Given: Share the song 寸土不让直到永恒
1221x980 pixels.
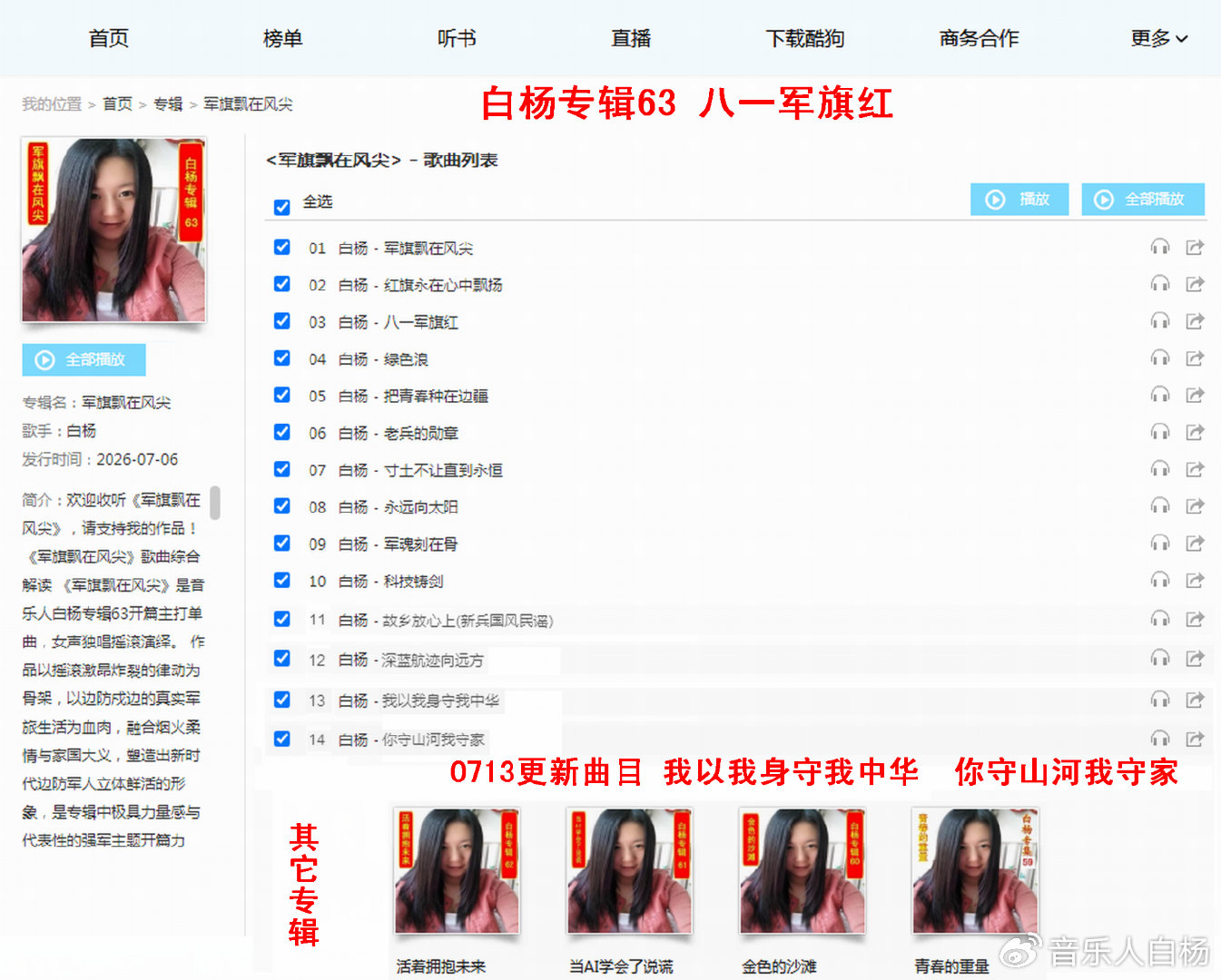Looking at the screenshot, I should [1195, 469].
